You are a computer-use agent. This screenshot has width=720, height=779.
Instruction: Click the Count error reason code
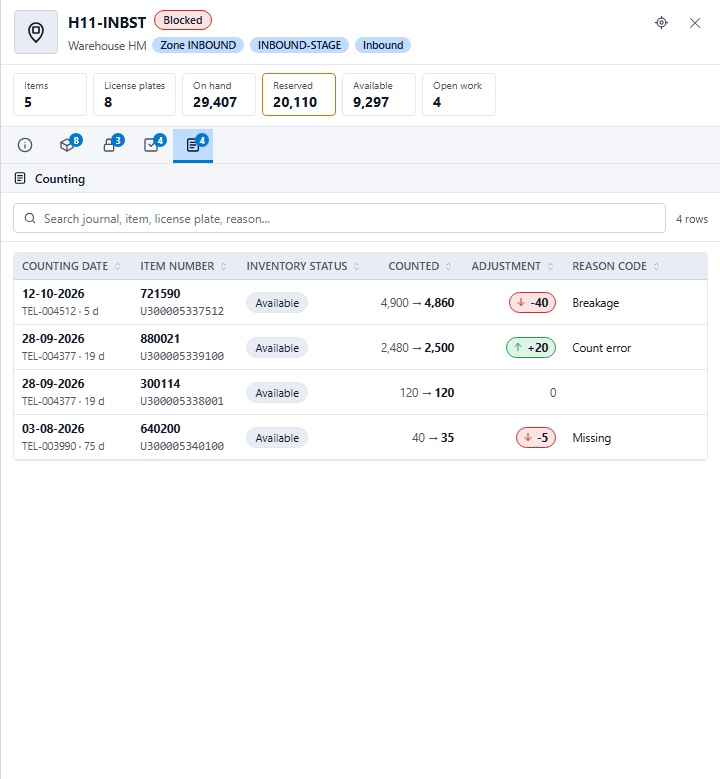pyautogui.click(x=601, y=348)
